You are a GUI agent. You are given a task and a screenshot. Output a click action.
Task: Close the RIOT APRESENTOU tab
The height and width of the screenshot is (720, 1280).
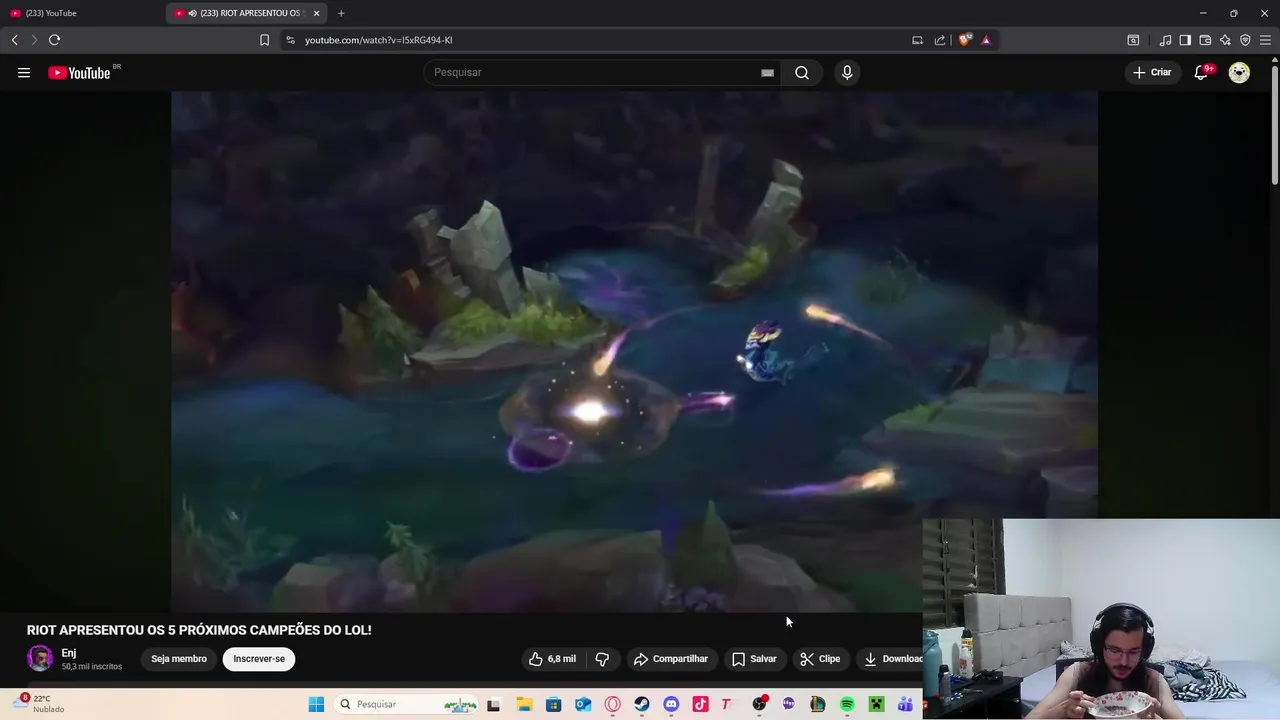[316, 13]
